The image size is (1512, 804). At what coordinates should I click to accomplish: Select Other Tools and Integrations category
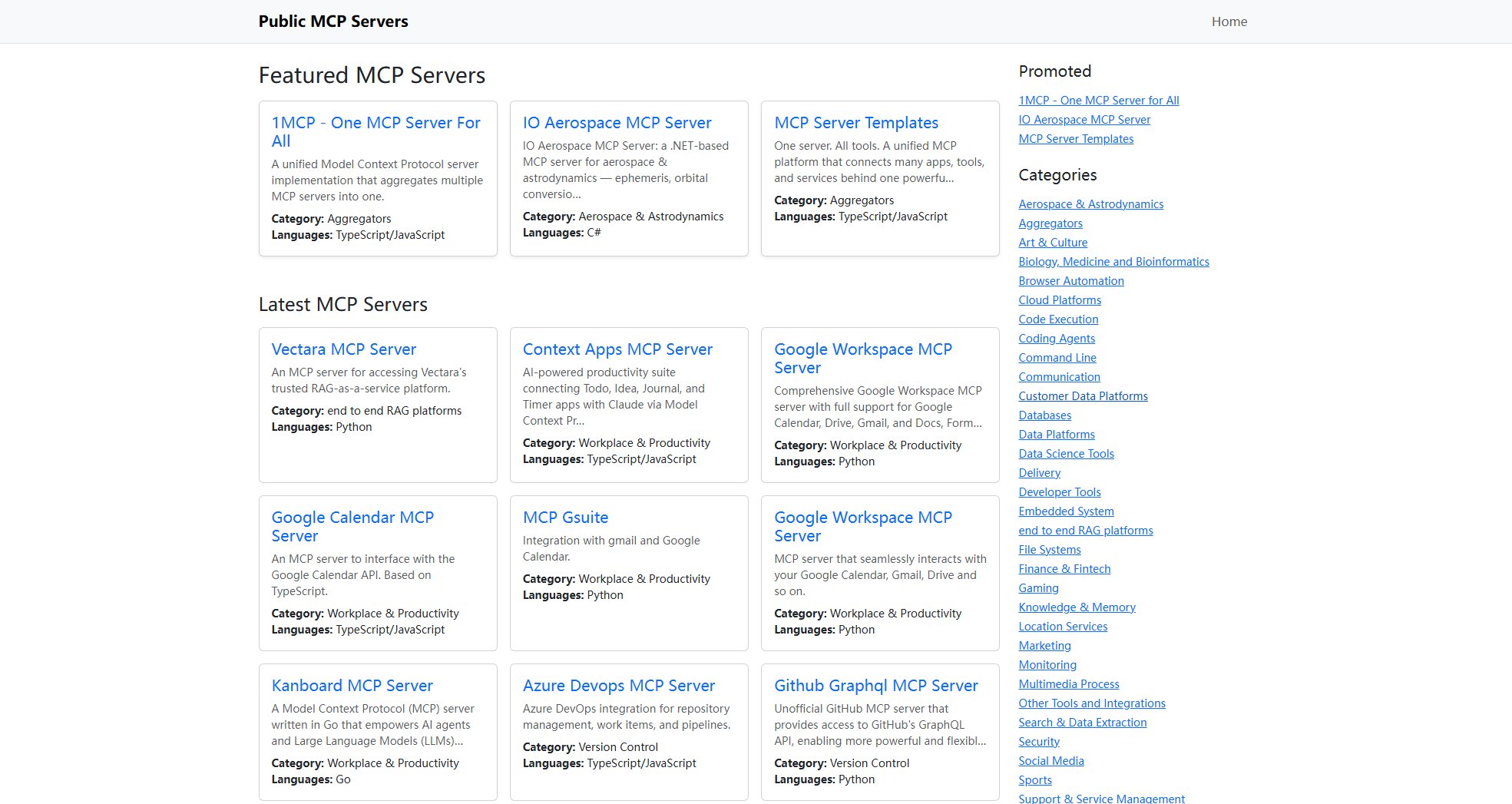point(1092,703)
